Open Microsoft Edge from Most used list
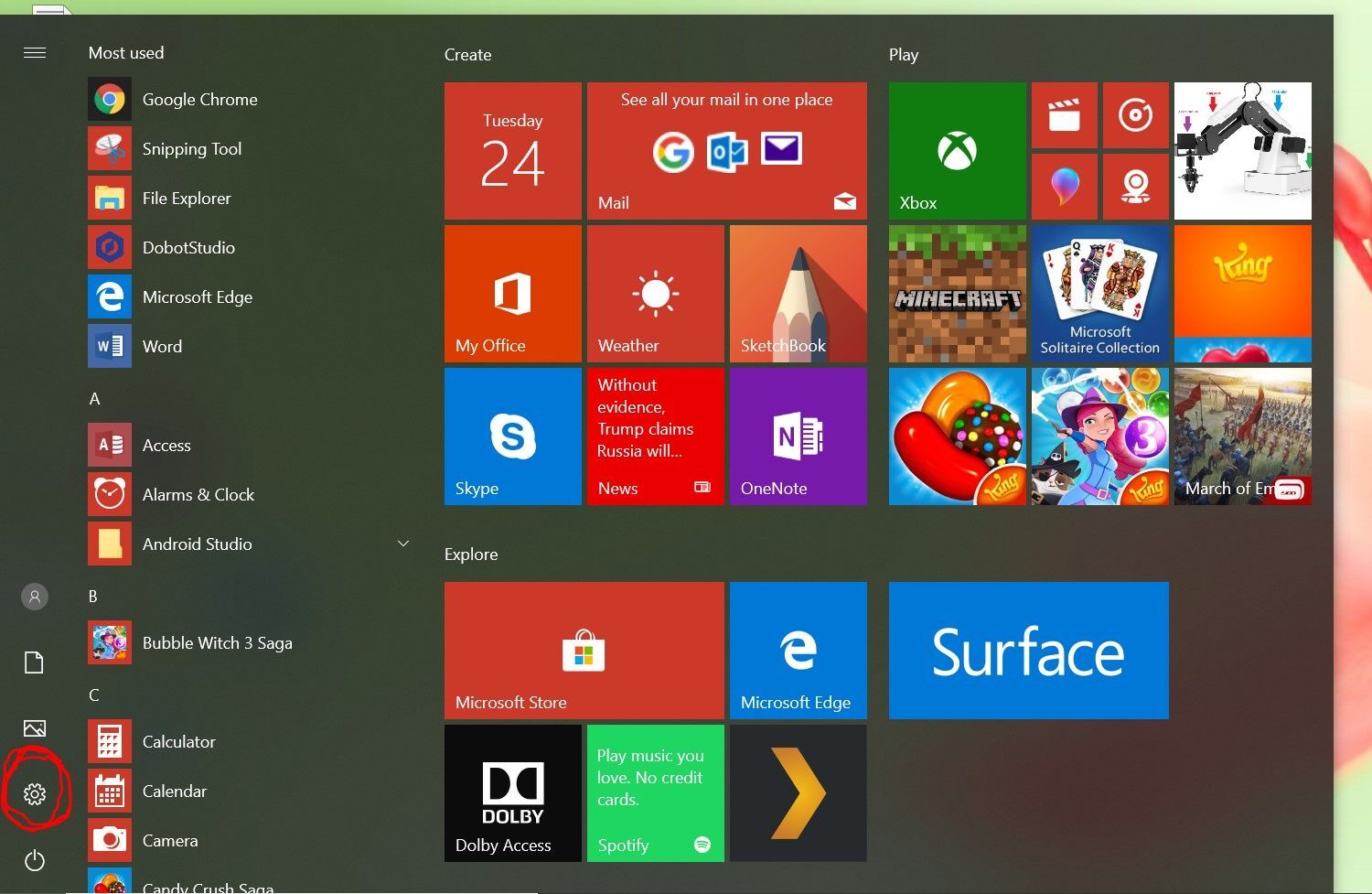 tap(247, 297)
